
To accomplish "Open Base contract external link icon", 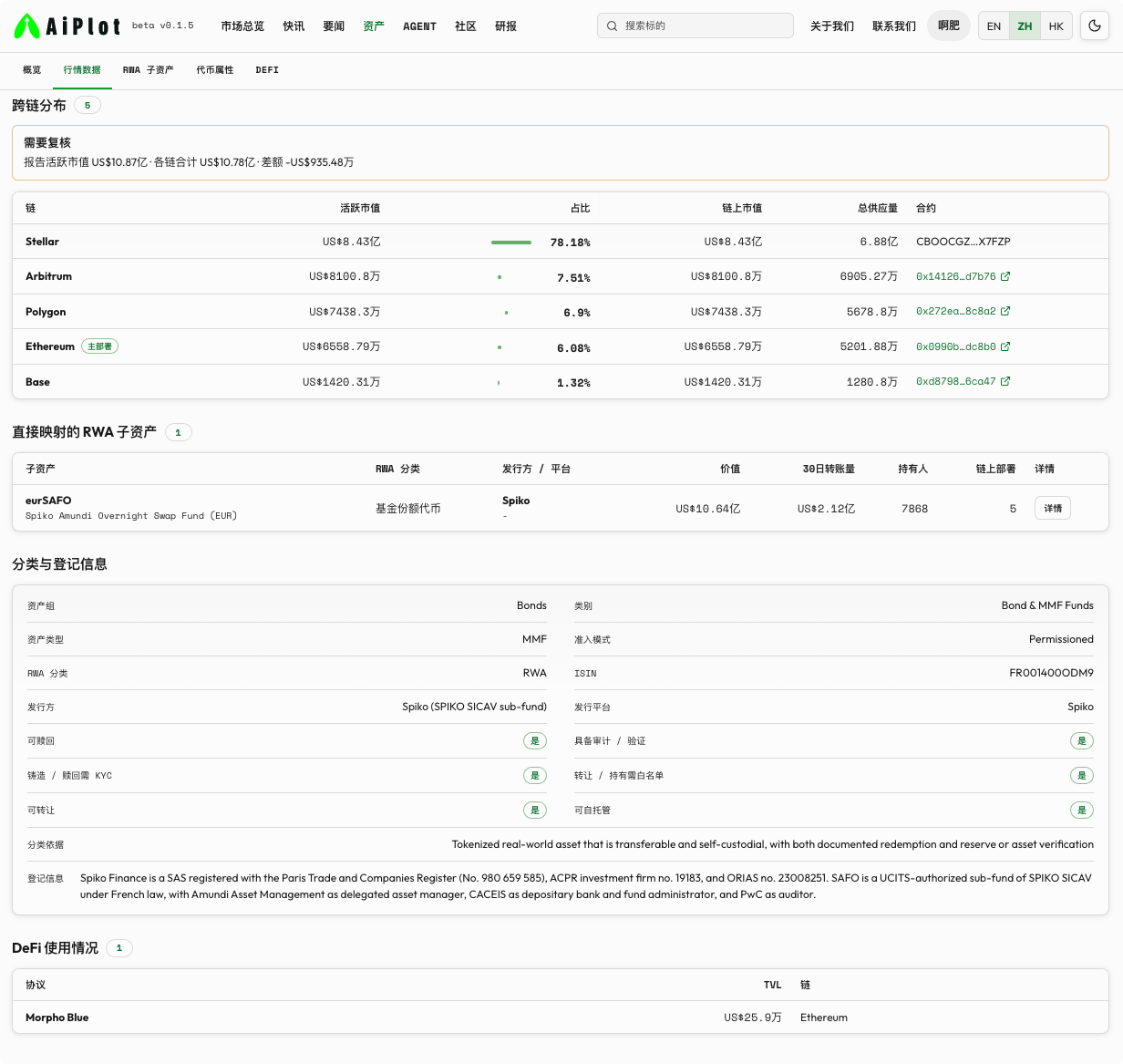I will (x=1005, y=381).
